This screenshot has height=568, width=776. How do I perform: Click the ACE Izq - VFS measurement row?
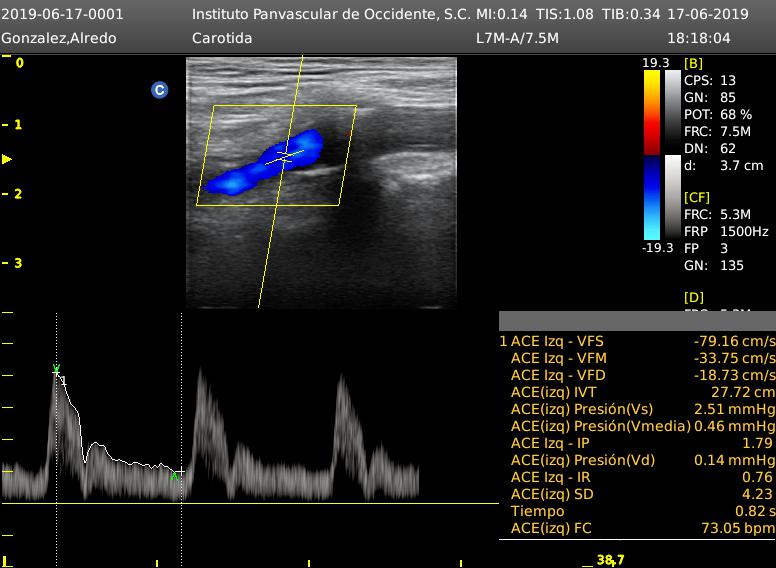[x=636, y=341]
